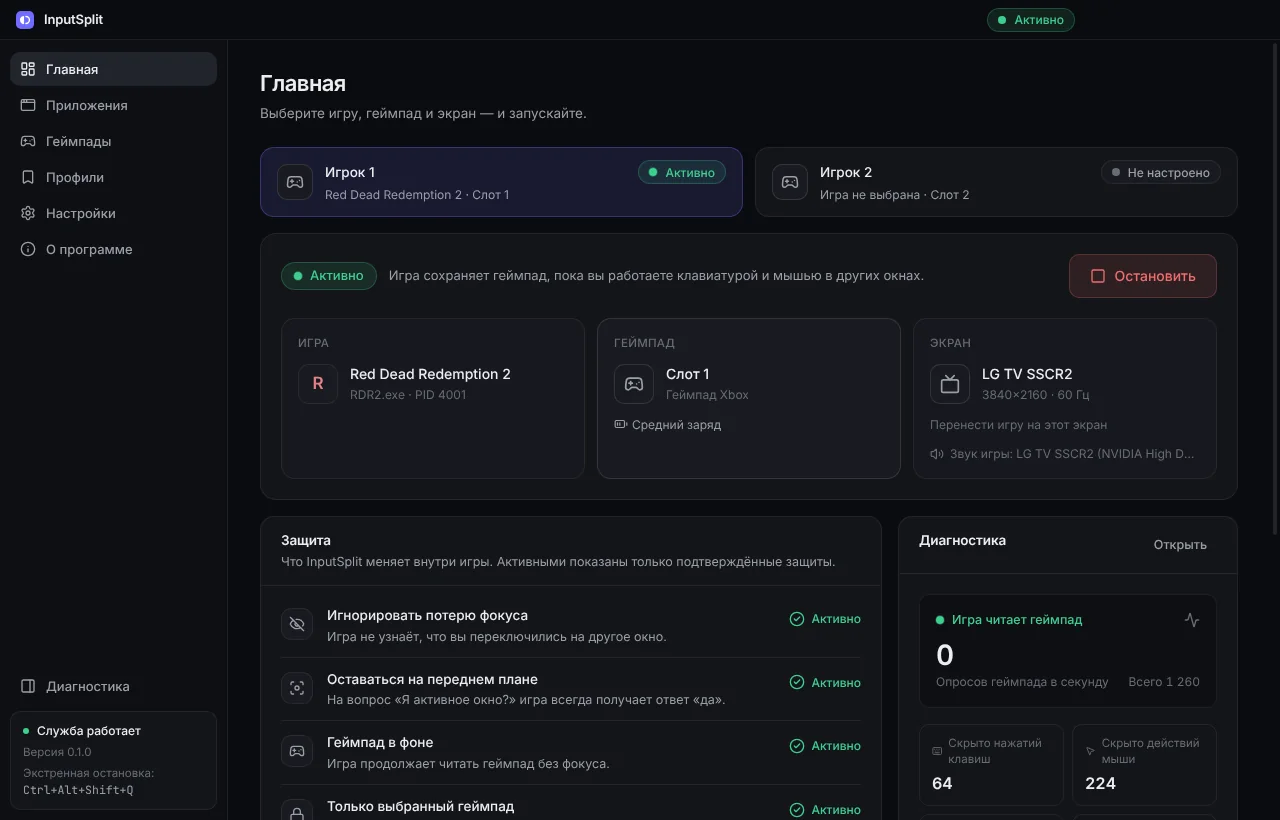Click the Всего 1 260 counter
This screenshot has width=1280, height=820.
click(1164, 682)
